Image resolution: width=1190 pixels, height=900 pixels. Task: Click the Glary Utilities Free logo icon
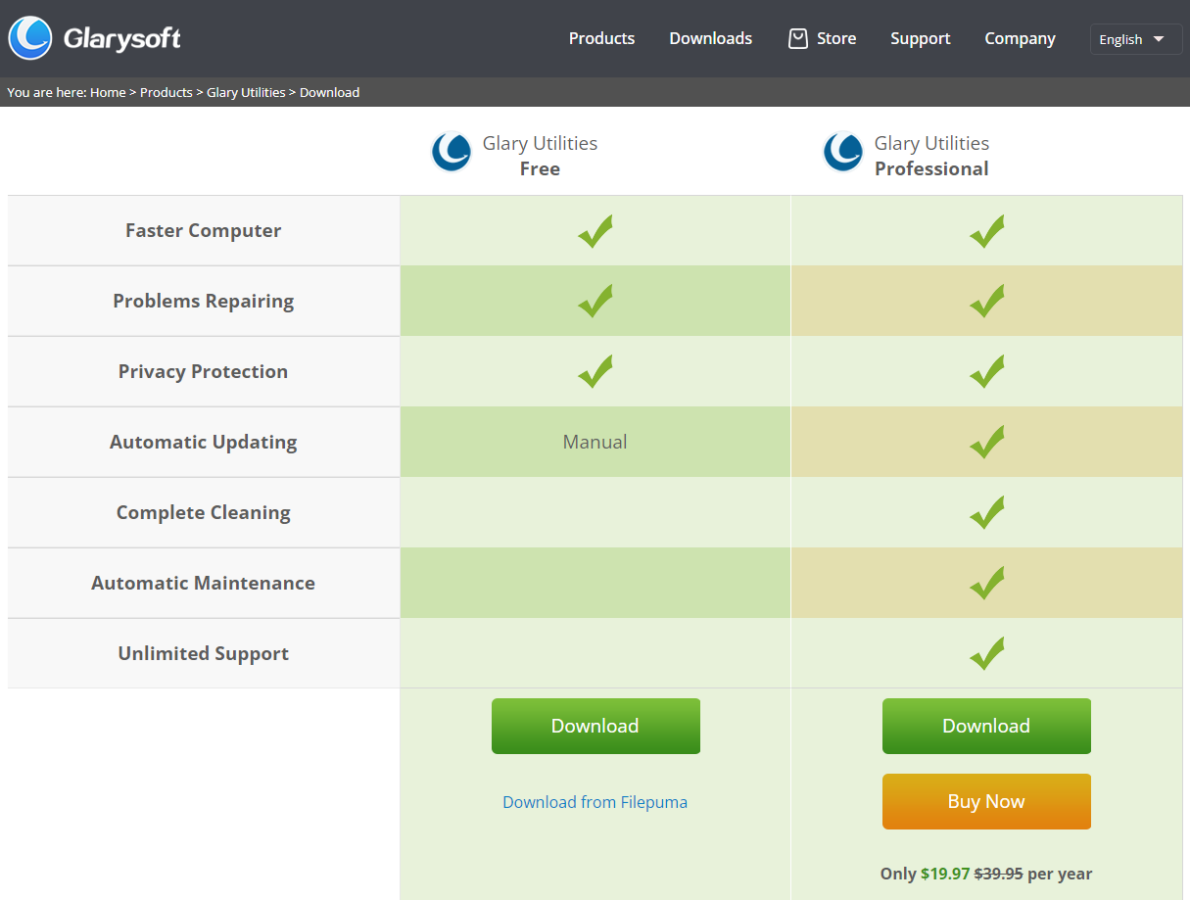point(451,153)
